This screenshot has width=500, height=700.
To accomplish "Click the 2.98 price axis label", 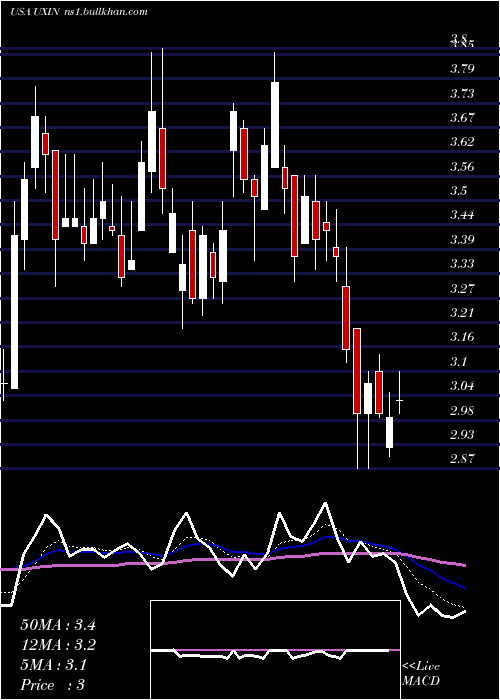I will click(462, 410).
